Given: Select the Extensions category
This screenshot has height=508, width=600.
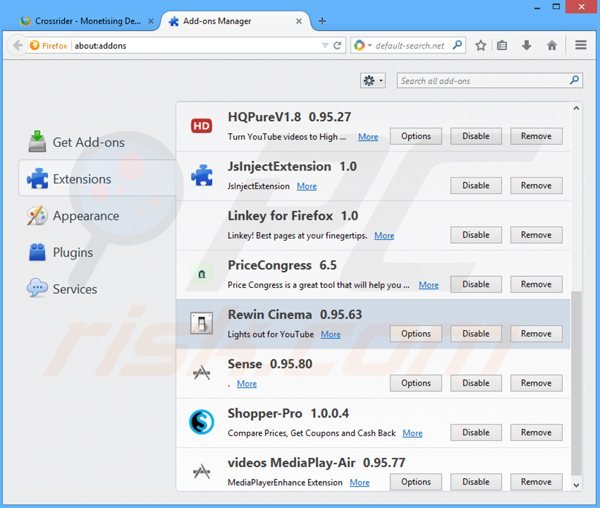Looking at the screenshot, I should [x=97, y=179].
